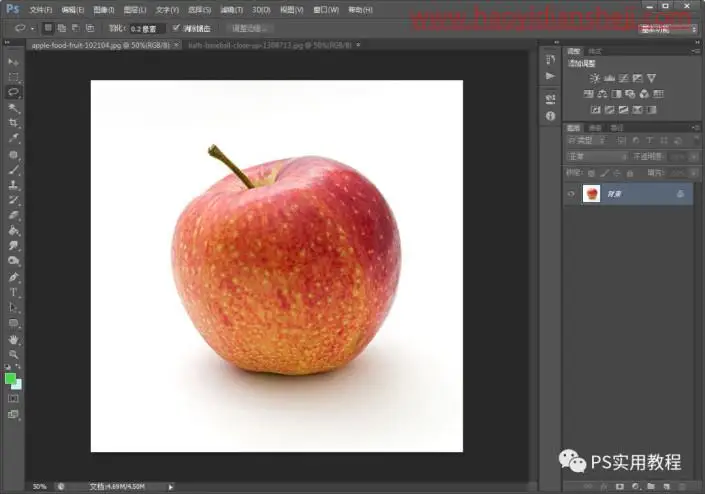
Task: Click the foreground green color swatch
Action: pos(10,378)
